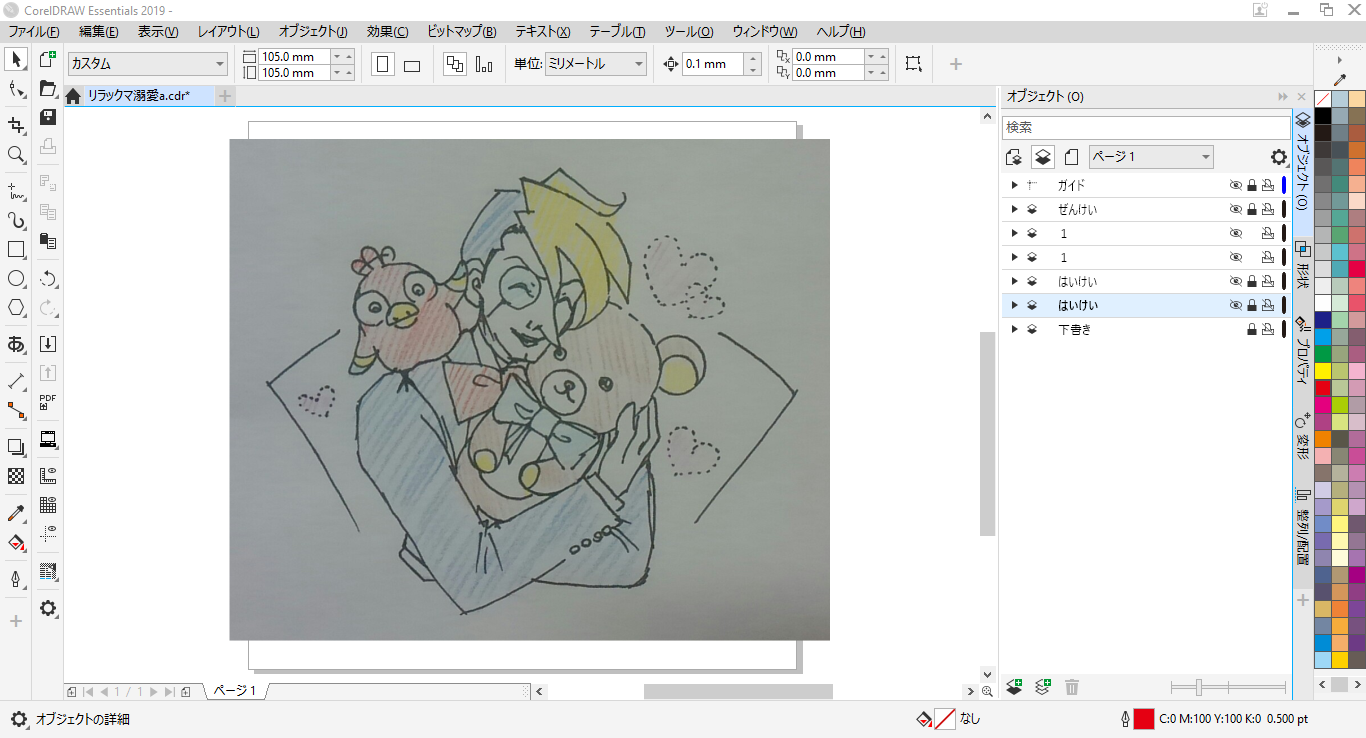Image resolution: width=1366 pixels, height=738 pixels.
Task: Expand the 下書き layer
Action: tap(1014, 329)
